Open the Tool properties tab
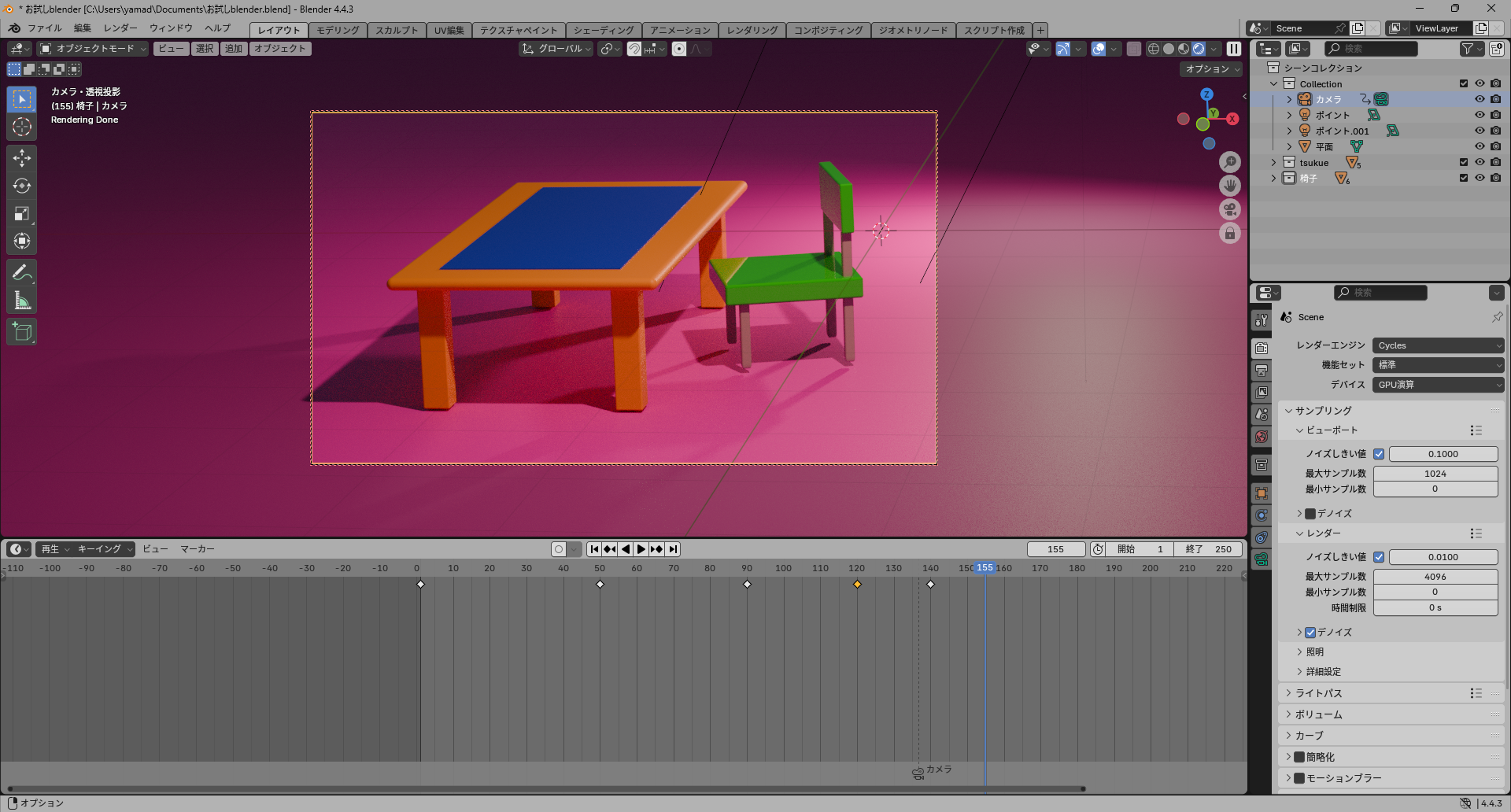The width and height of the screenshot is (1511, 812). point(1262,320)
